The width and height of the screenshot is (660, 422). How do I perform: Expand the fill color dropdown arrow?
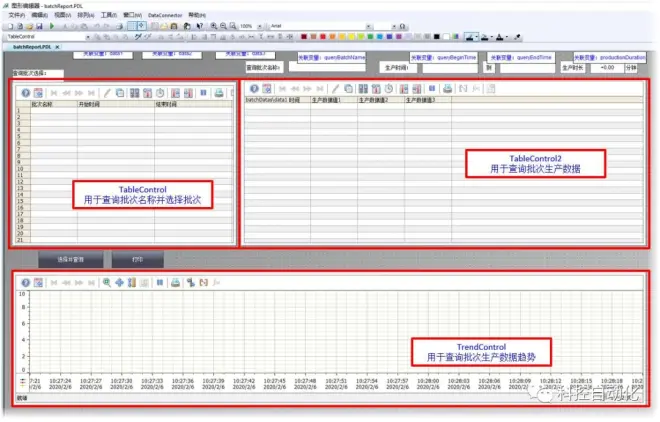point(492,37)
